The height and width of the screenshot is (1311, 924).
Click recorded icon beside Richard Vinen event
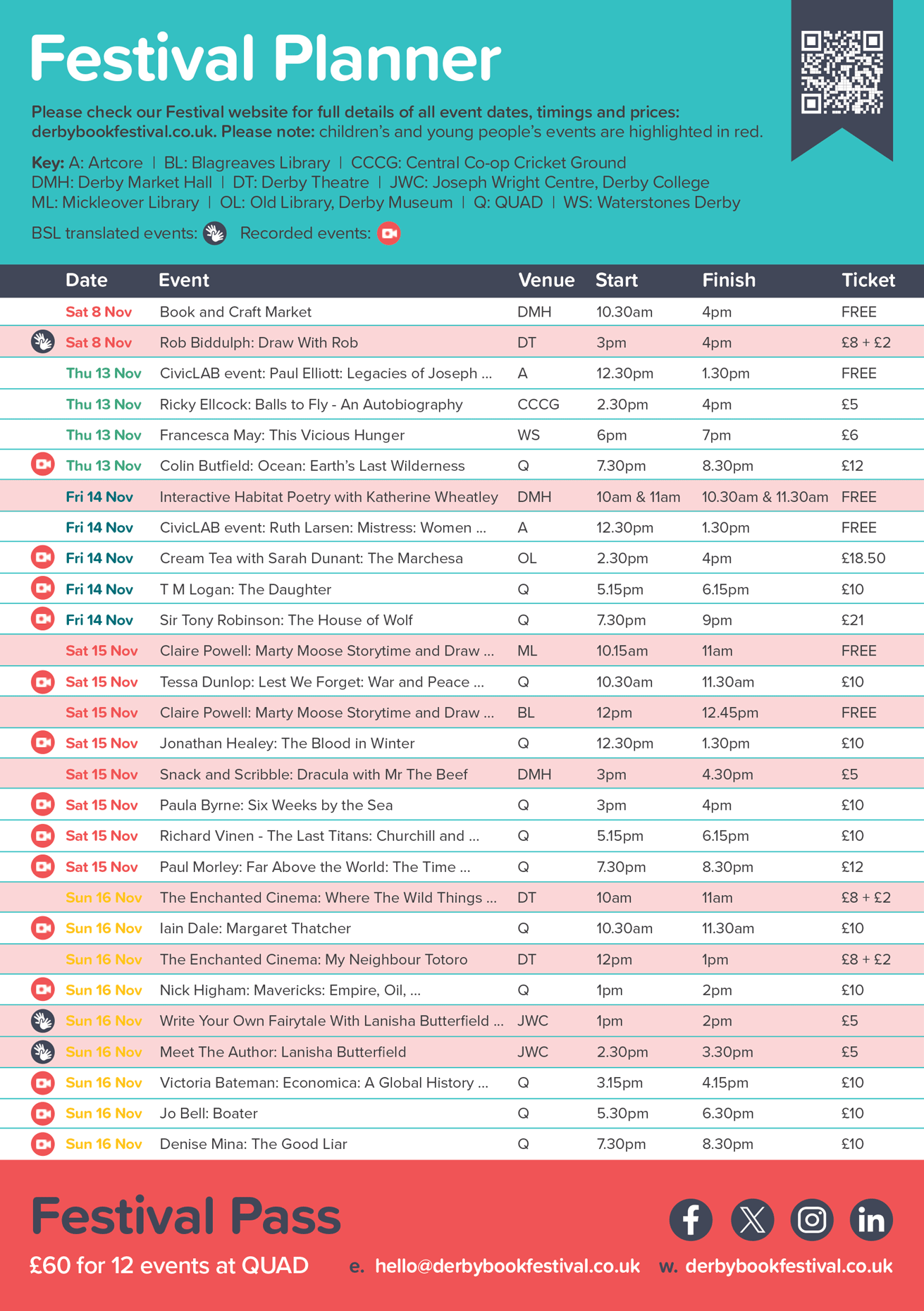[x=43, y=836]
